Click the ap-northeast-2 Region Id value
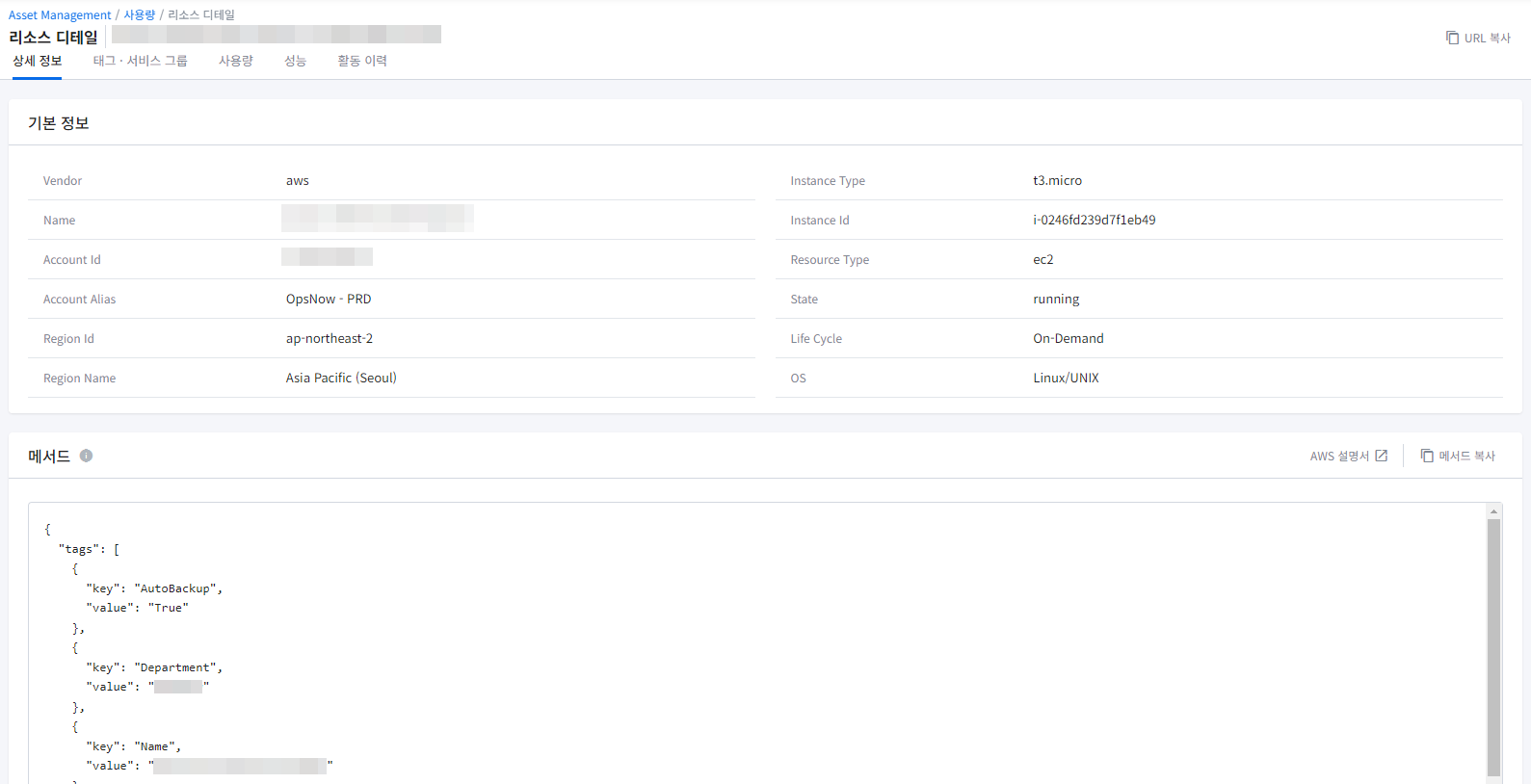The image size is (1531, 784). point(329,339)
